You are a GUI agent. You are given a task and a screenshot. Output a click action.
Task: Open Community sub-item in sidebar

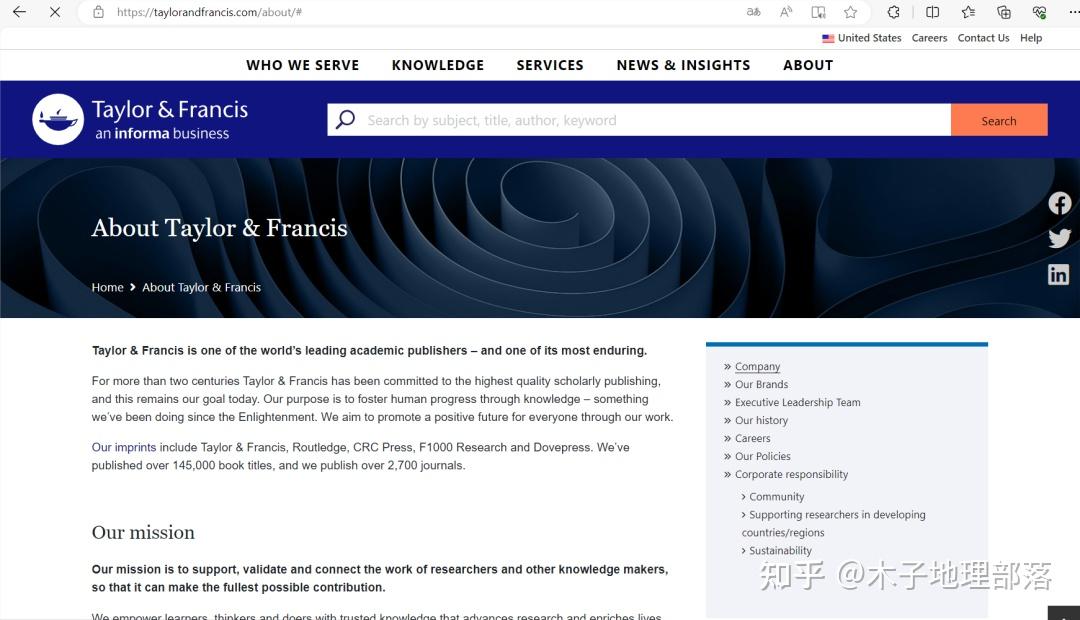click(776, 497)
